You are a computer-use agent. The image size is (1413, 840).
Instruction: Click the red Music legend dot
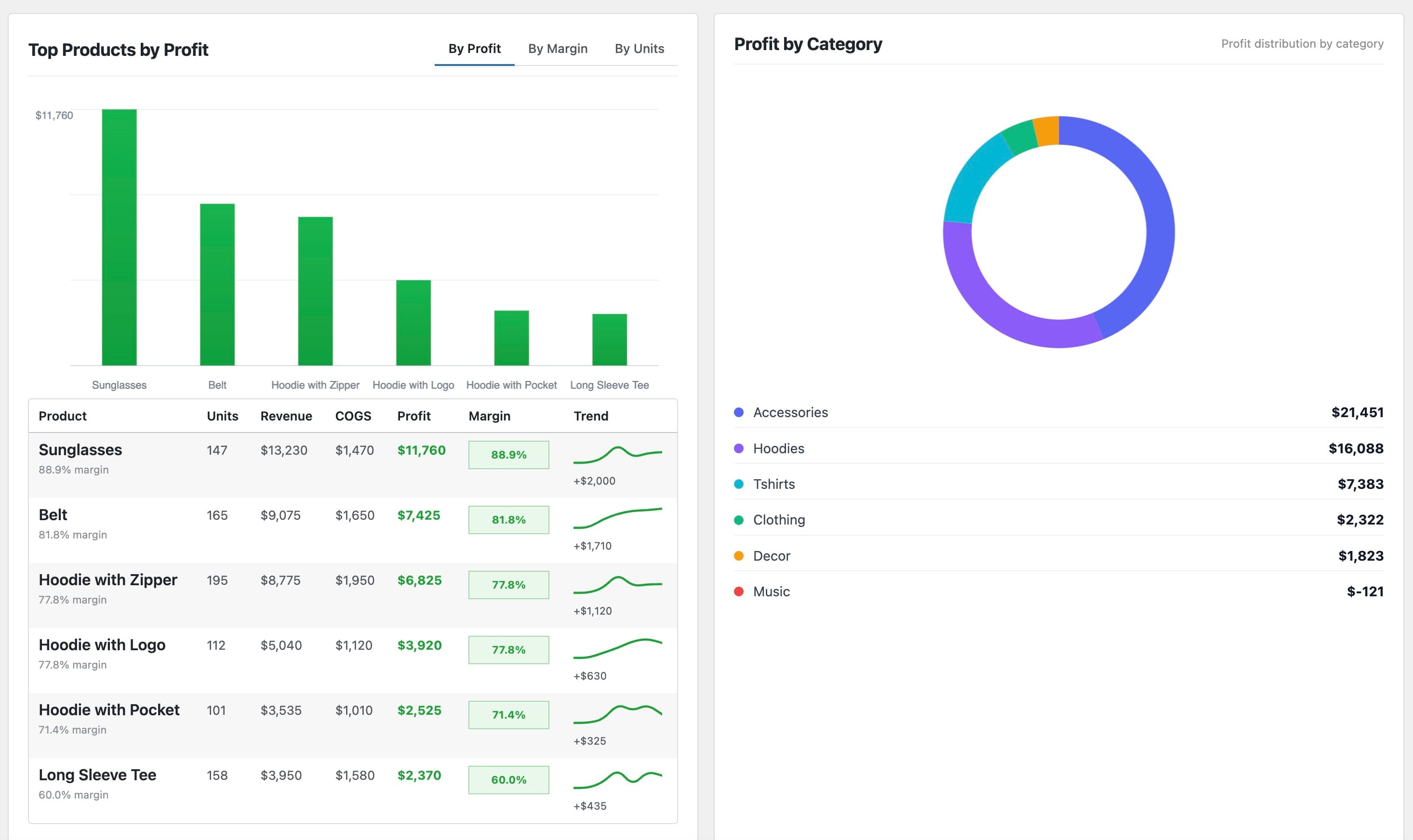click(x=738, y=591)
